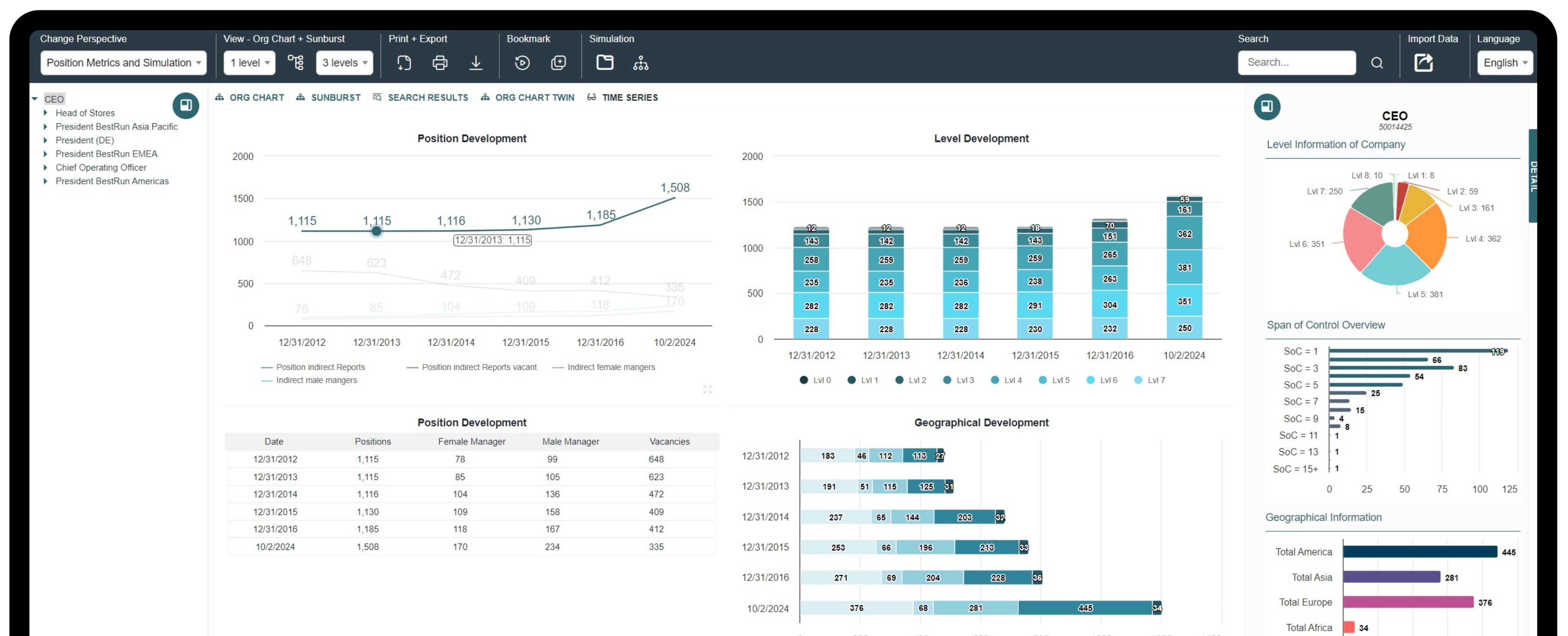The width and height of the screenshot is (1568, 636).
Task: Click the Total America bar
Action: pos(1419,551)
